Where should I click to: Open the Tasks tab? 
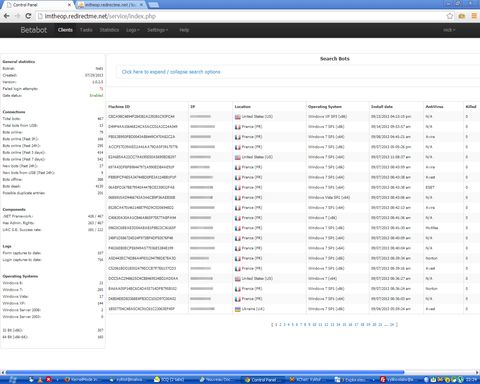coord(86,30)
